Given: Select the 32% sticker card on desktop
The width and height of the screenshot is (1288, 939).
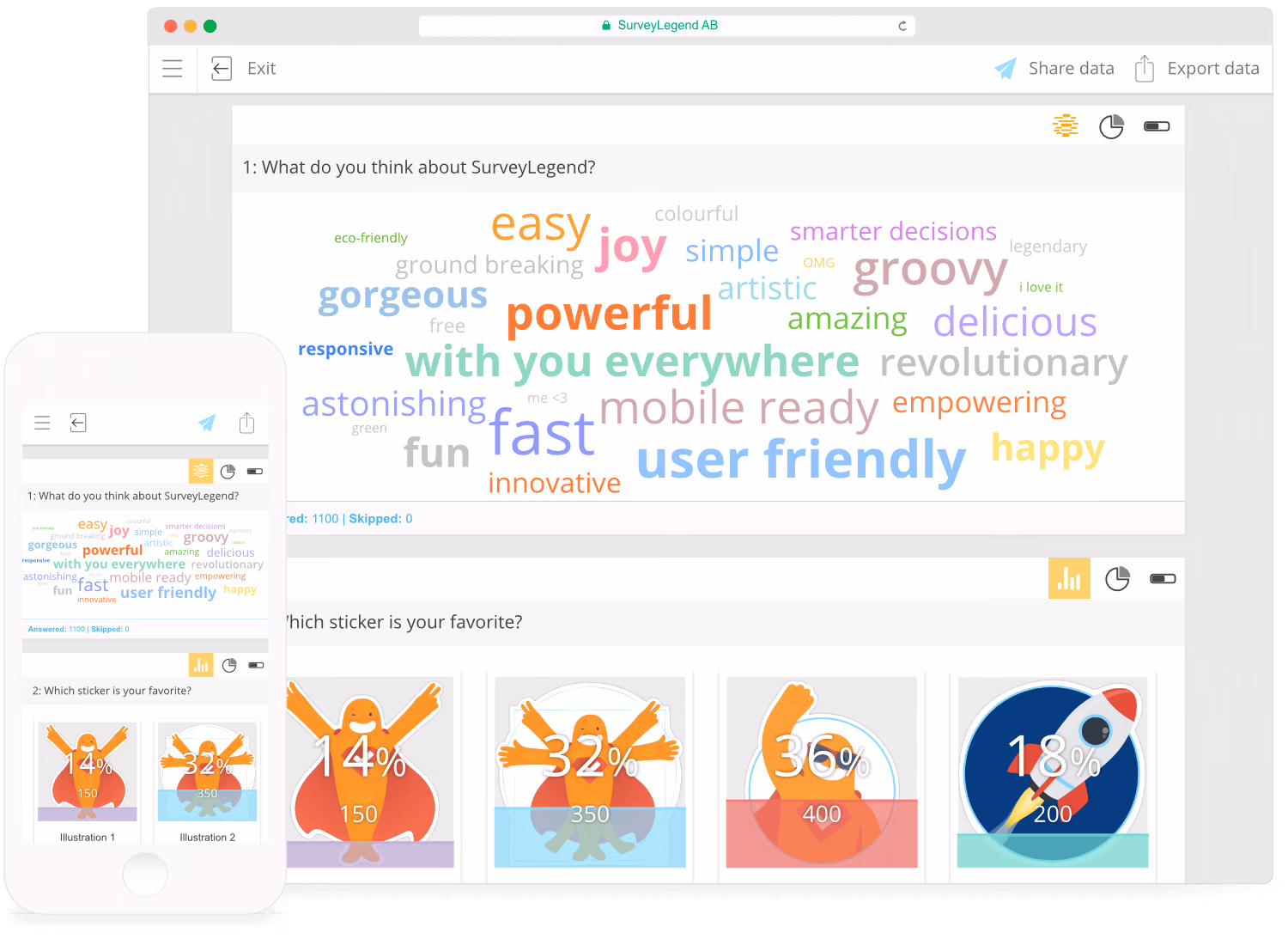Looking at the screenshot, I should 590,772.
